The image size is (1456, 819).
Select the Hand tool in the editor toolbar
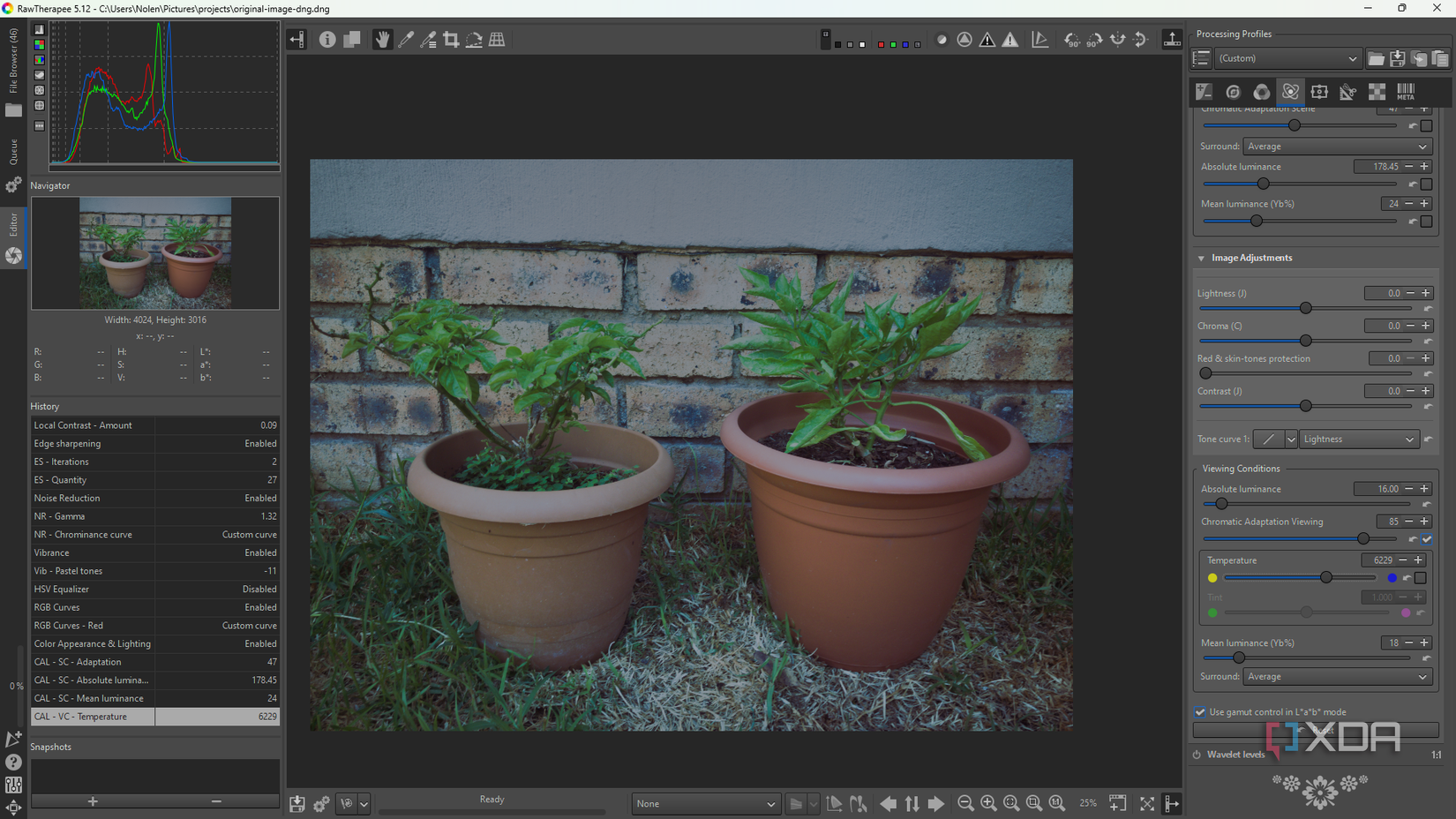click(x=383, y=39)
